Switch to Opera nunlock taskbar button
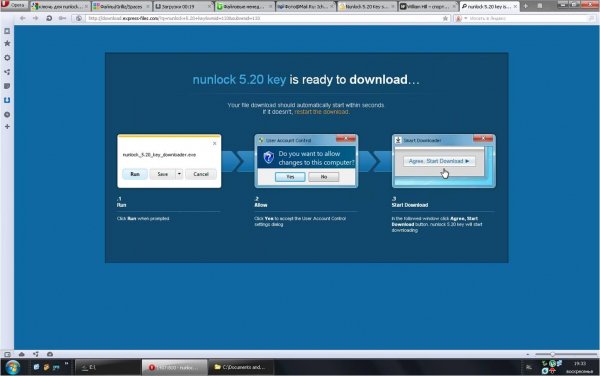Image resolution: width=600 pixels, height=376 pixels. point(174,367)
